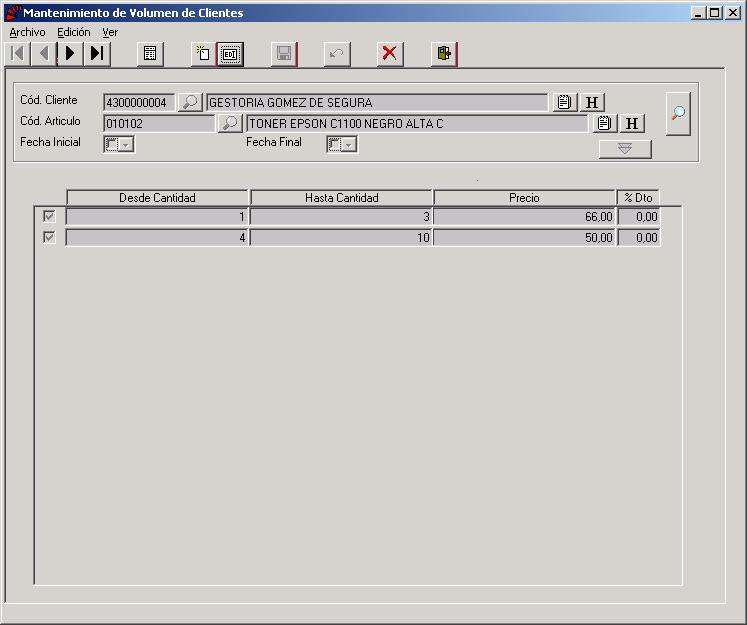The width and height of the screenshot is (747, 625).
Task: Open the Edición menu
Action: click(73, 32)
